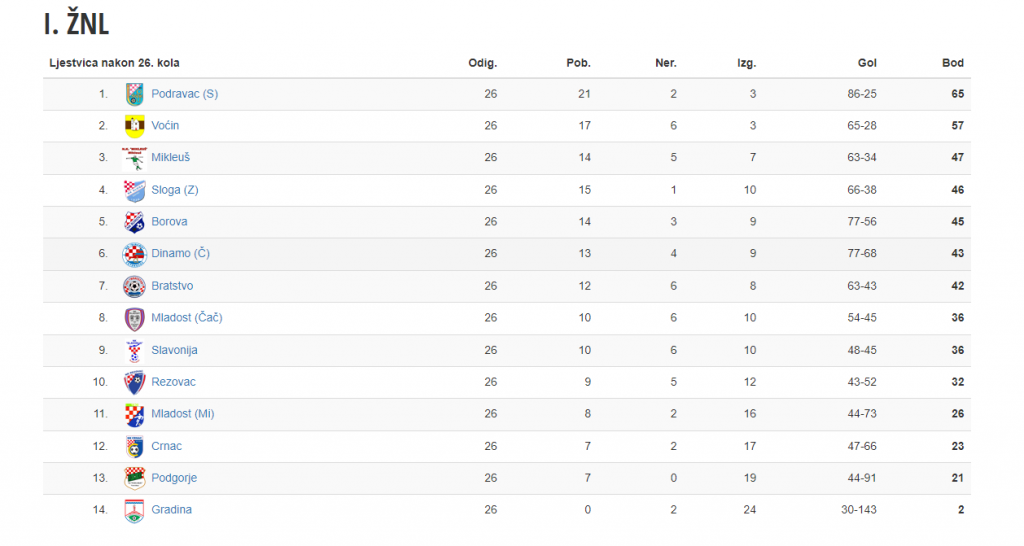Viewport: 1024px width, 546px height.
Task: Click the Crnac club crest icon
Action: (x=135, y=447)
